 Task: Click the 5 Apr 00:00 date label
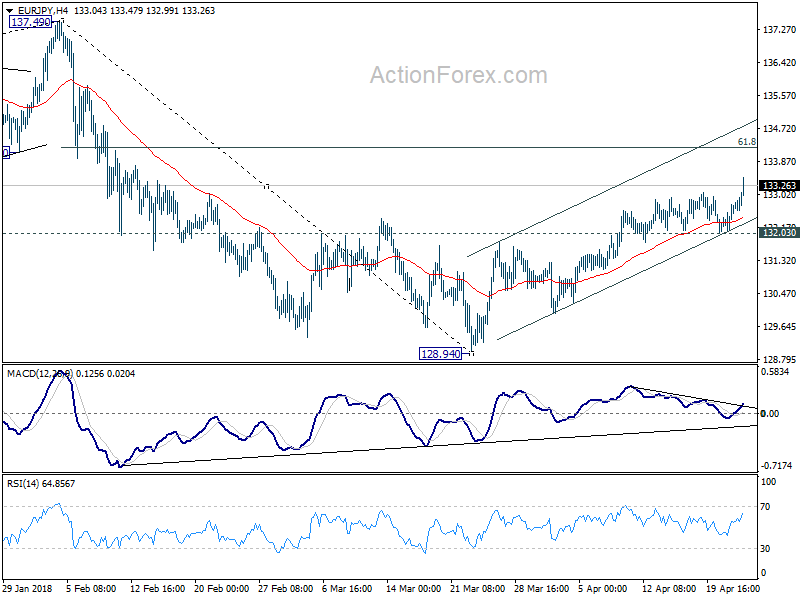tap(603, 589)
